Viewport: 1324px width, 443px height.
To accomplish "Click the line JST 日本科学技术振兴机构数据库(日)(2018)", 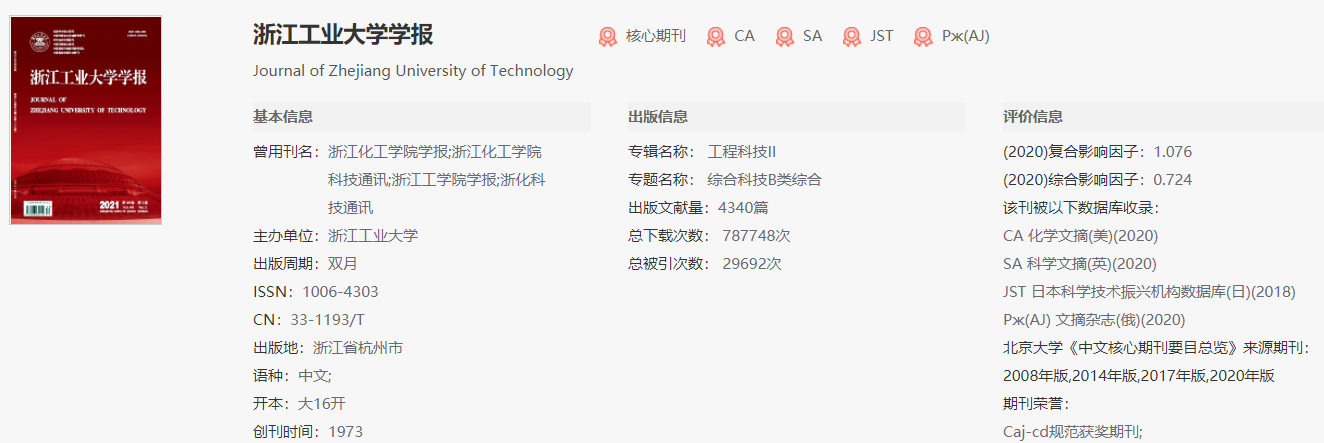I will pos(1149,292).
